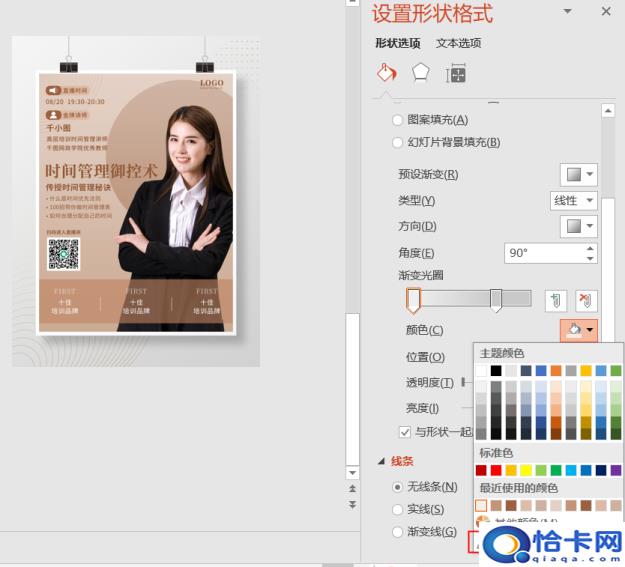This screenshot has height=567, width=625.
Task: Collapse the 线条 section
Action: (381, 461)
